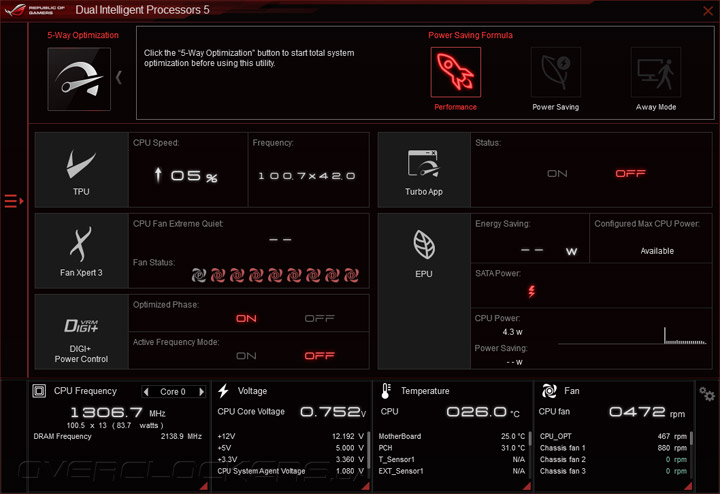Open the left sidebar menu arrow
Viewport: 720px width, 494px height.
[14, 201]
